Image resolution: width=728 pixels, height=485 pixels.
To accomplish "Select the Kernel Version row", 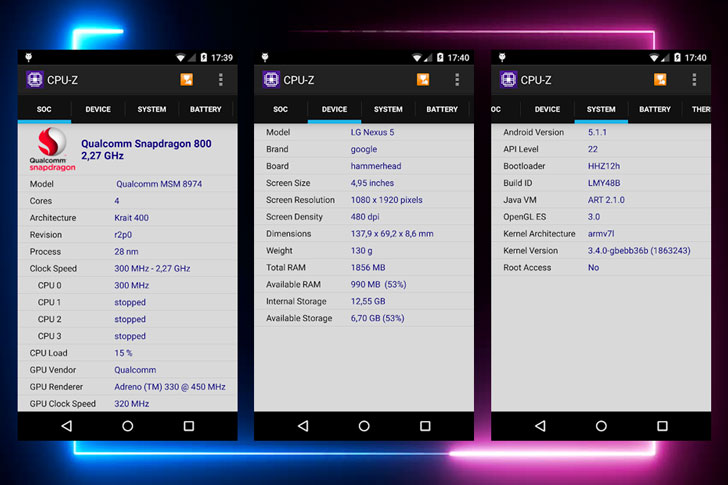I will point(600,251).
